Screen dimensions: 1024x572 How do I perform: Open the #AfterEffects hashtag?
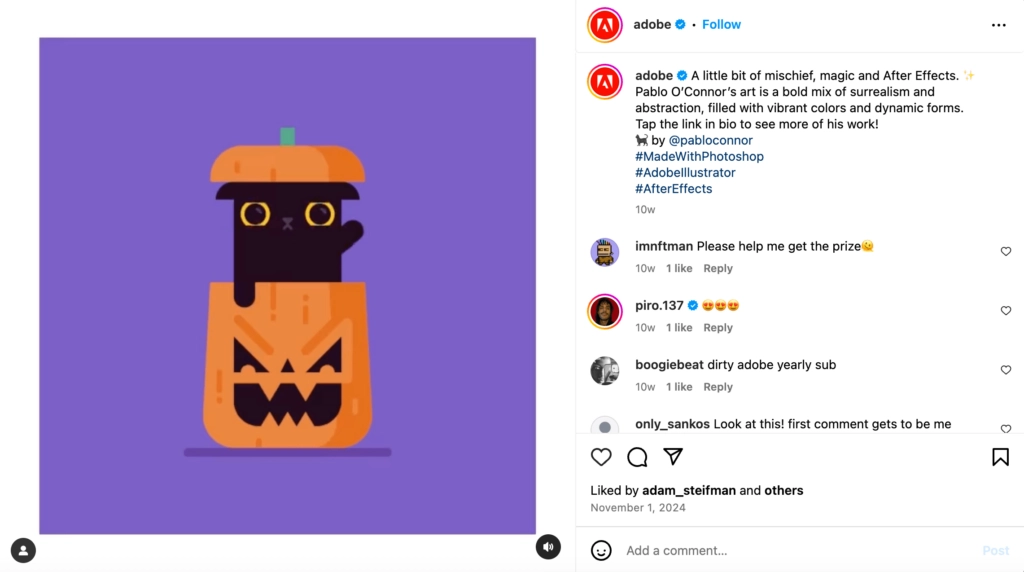(673, 189)
